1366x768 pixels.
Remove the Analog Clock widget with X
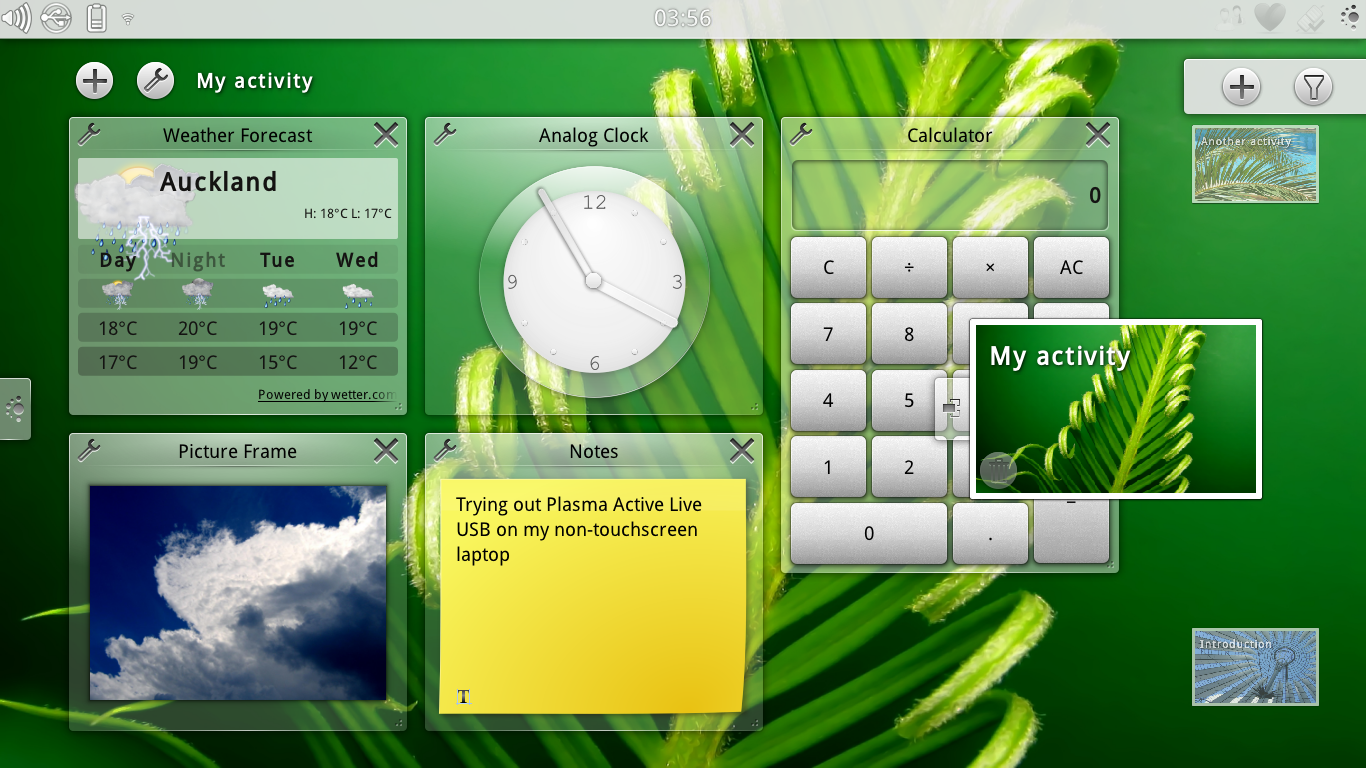(742, 134)
